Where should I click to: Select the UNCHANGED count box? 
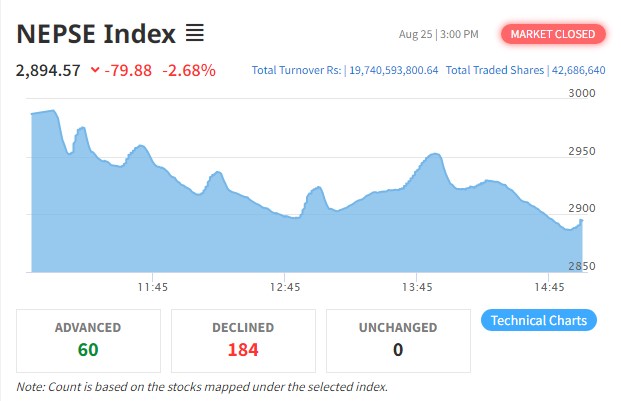397,338
